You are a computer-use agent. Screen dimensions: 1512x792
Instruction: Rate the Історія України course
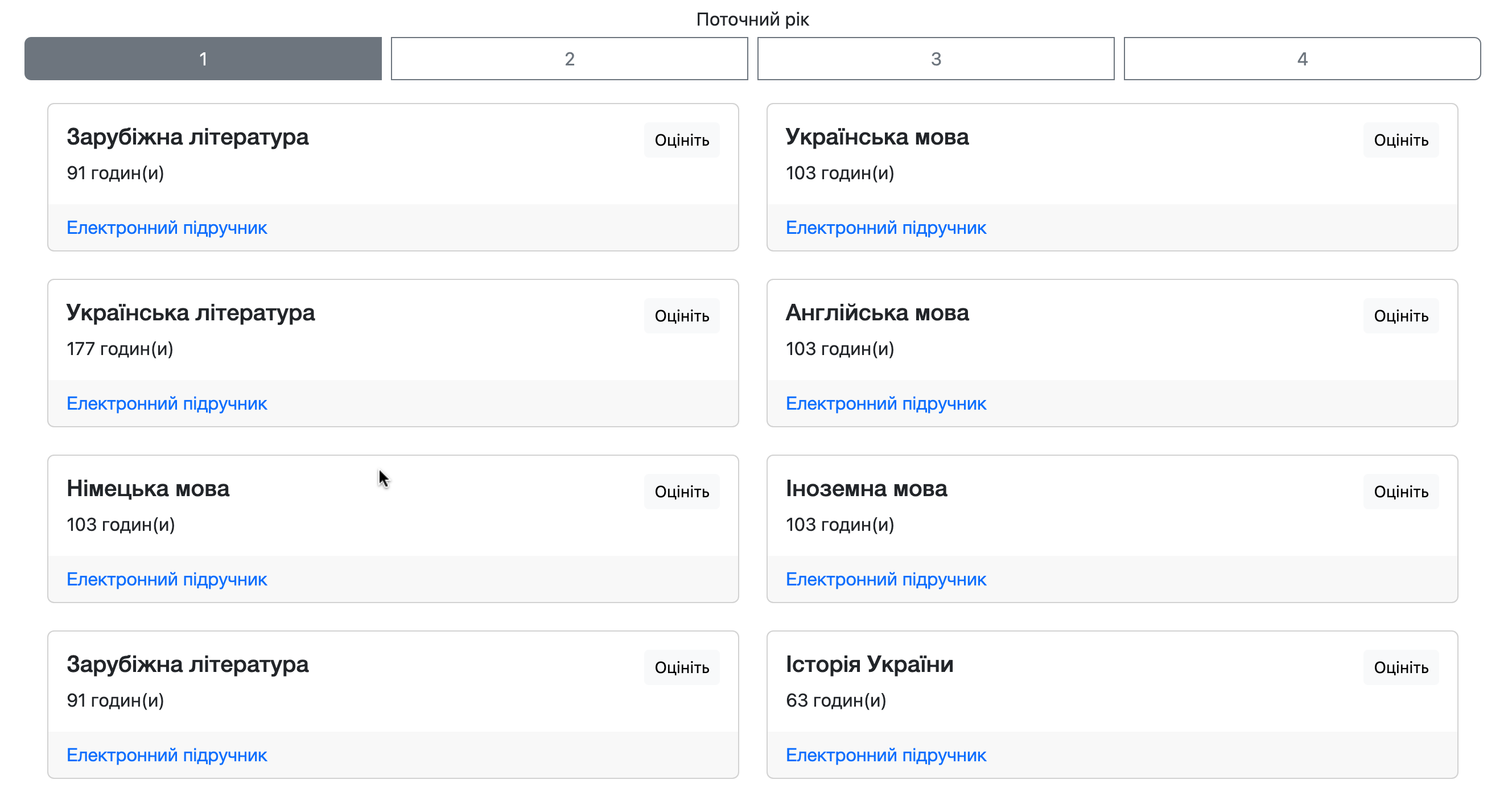point(1400,667)
